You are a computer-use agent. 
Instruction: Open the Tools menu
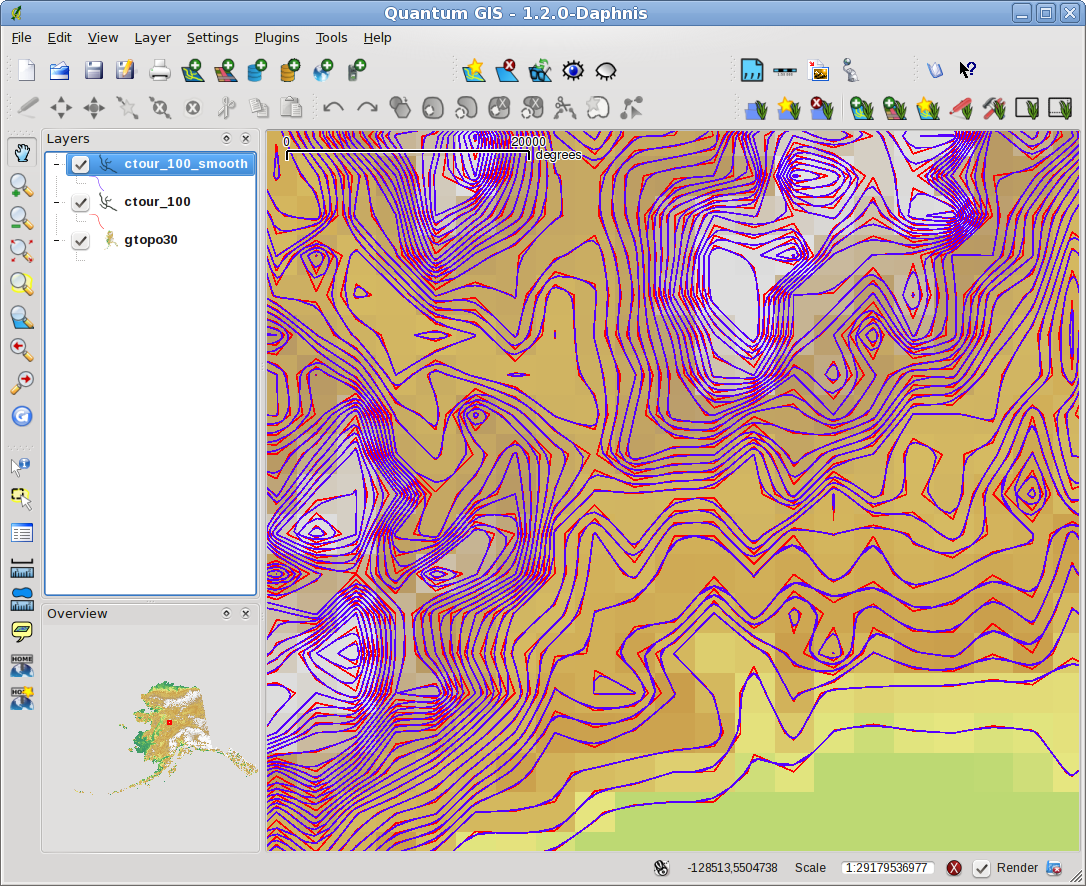[x=332, y=37]
